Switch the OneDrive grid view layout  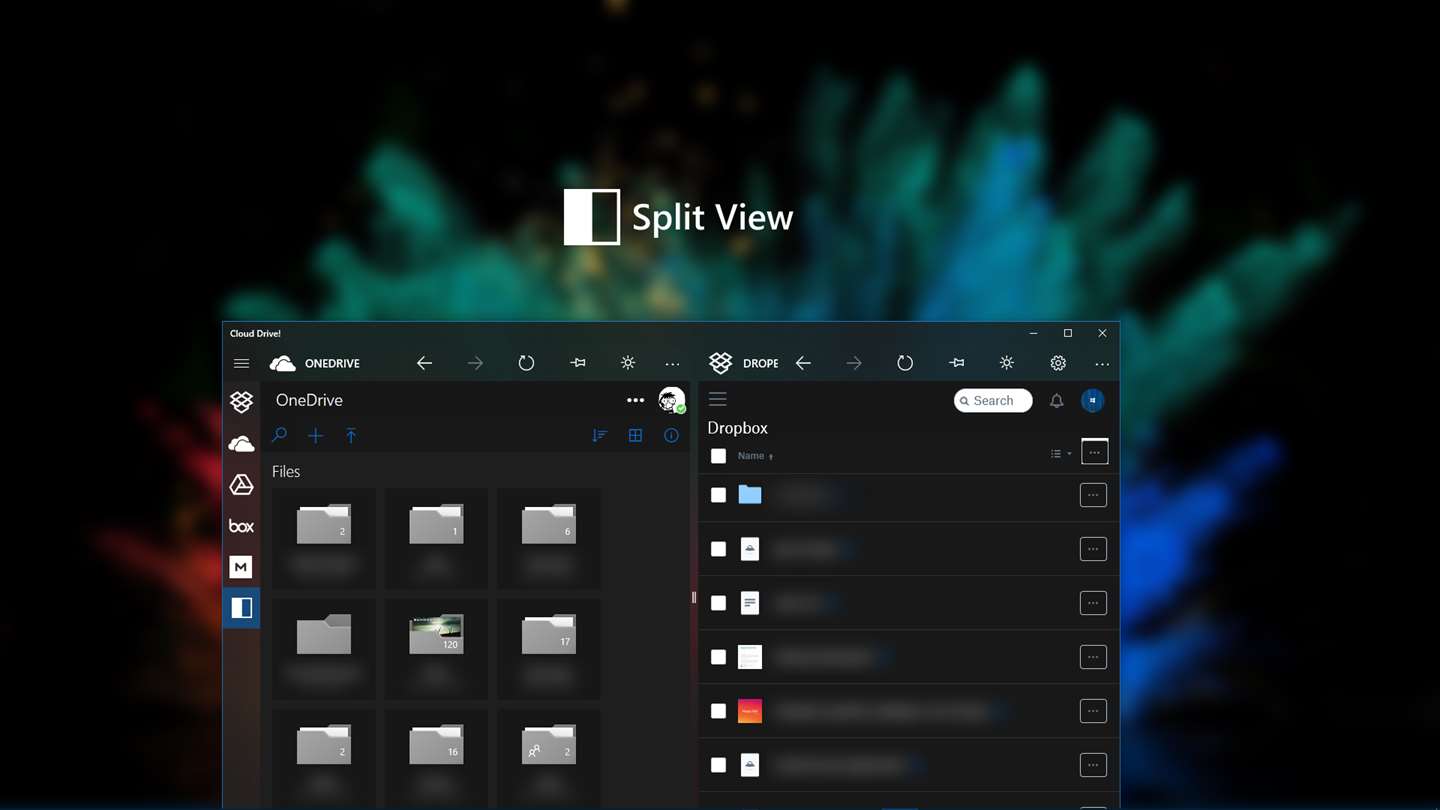pos(635,435)
